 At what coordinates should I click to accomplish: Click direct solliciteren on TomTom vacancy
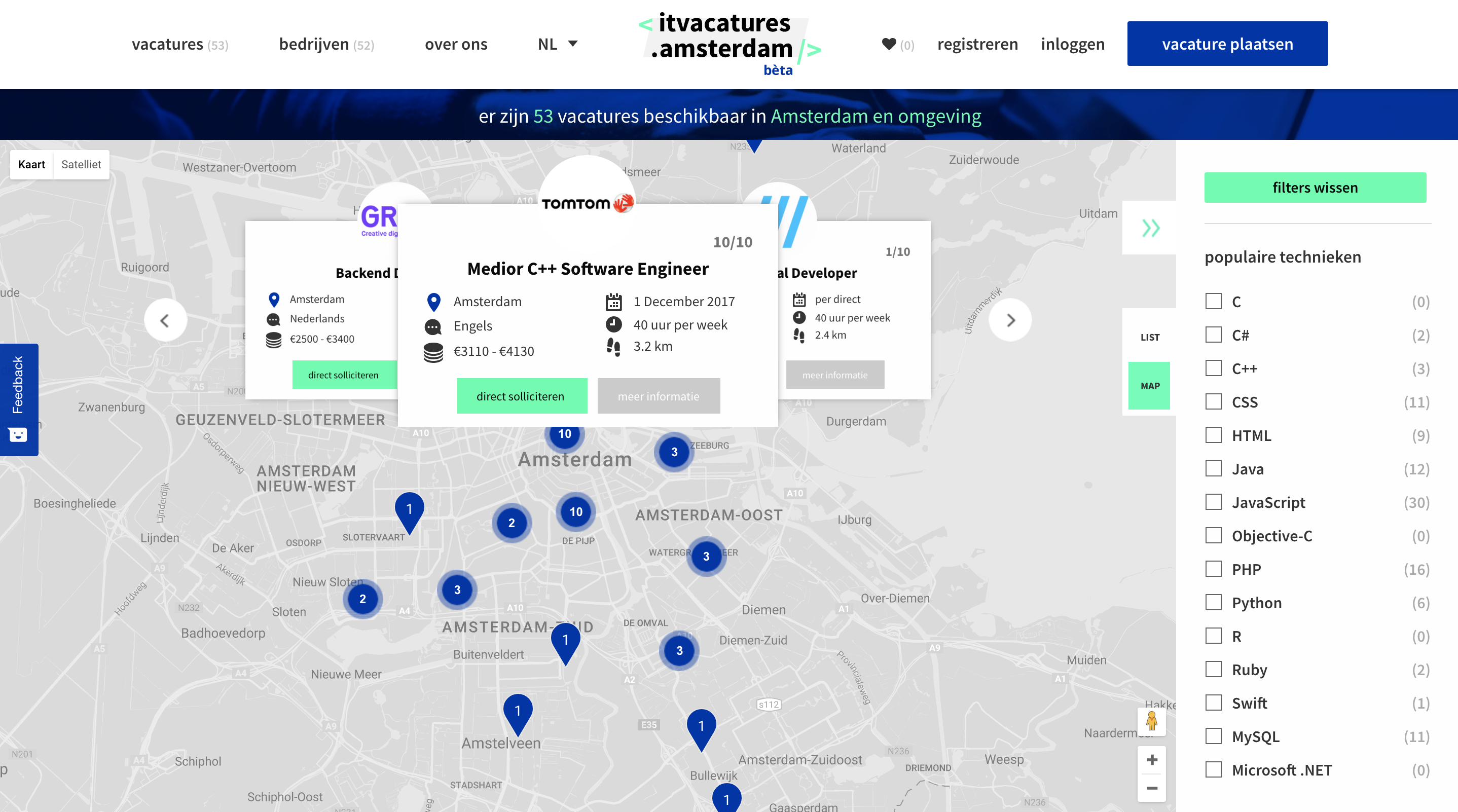point(521,395)
